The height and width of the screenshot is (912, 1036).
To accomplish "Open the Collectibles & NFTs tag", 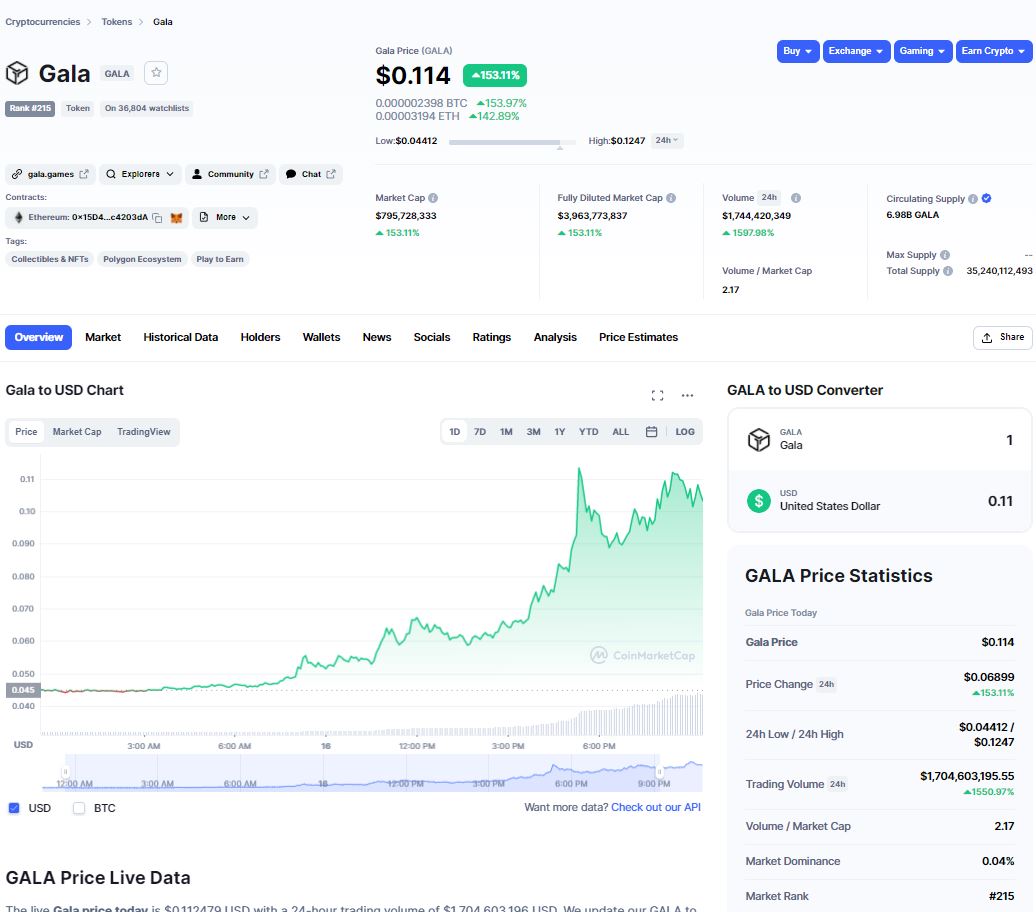I will click(x=50, y=259).
